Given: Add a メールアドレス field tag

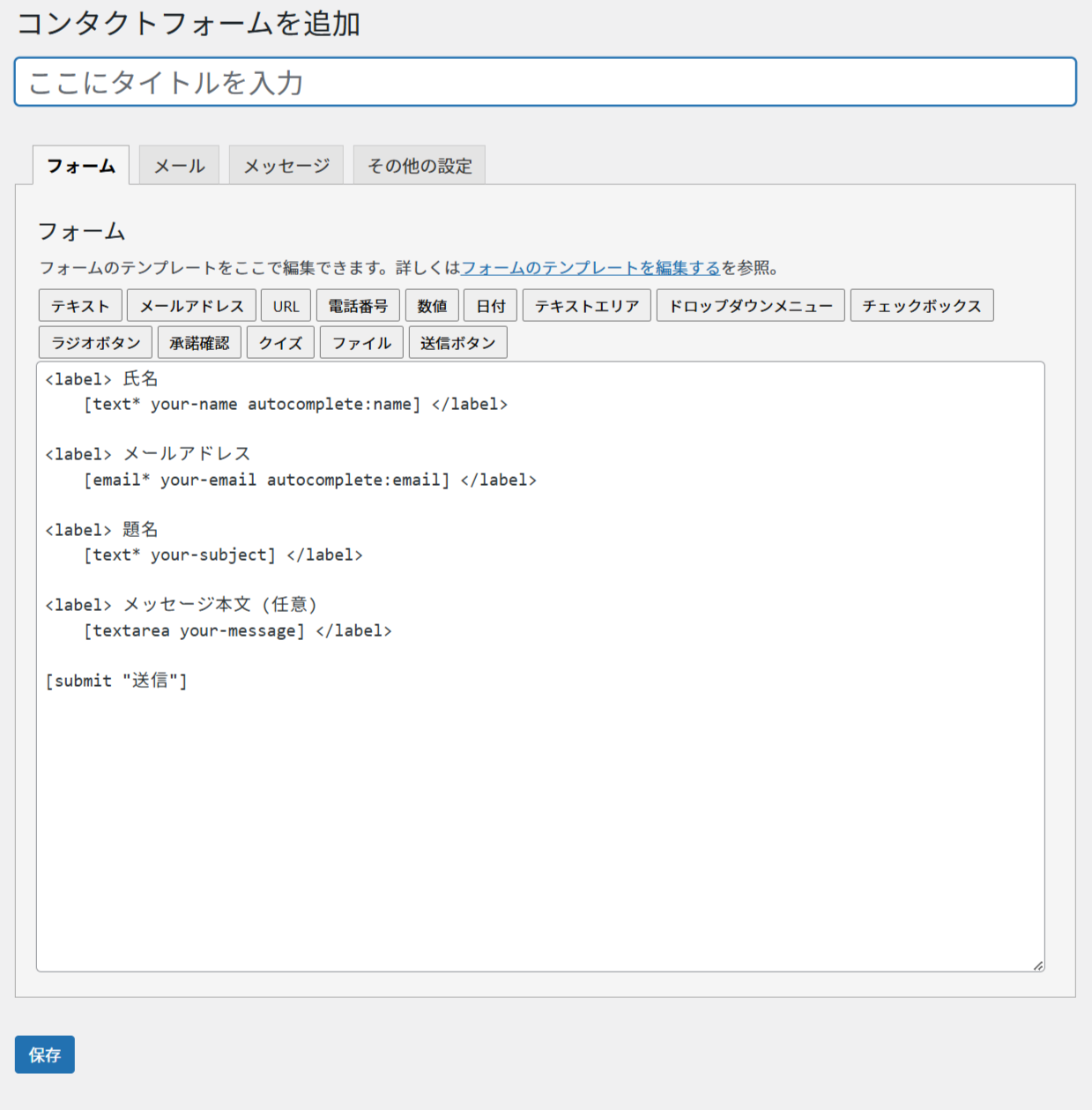Looking at the screenshot, I should [x=191, y=306].
